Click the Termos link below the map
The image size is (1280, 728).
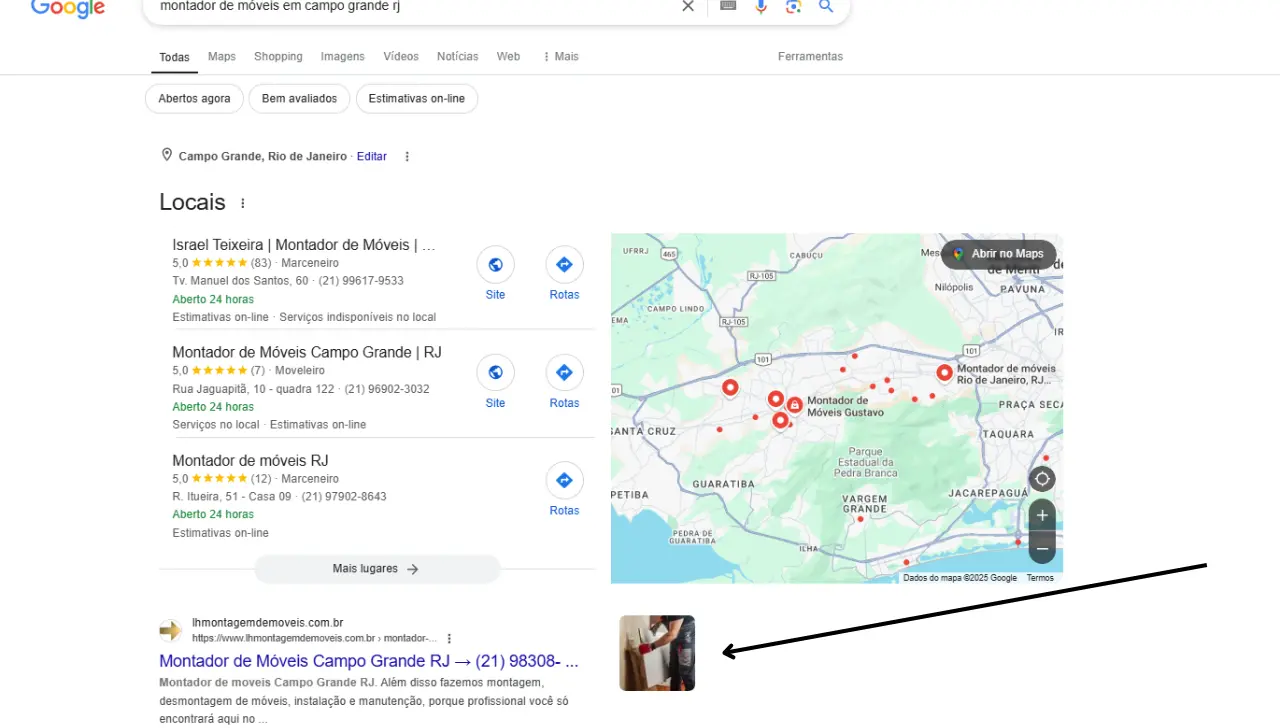1040,578
